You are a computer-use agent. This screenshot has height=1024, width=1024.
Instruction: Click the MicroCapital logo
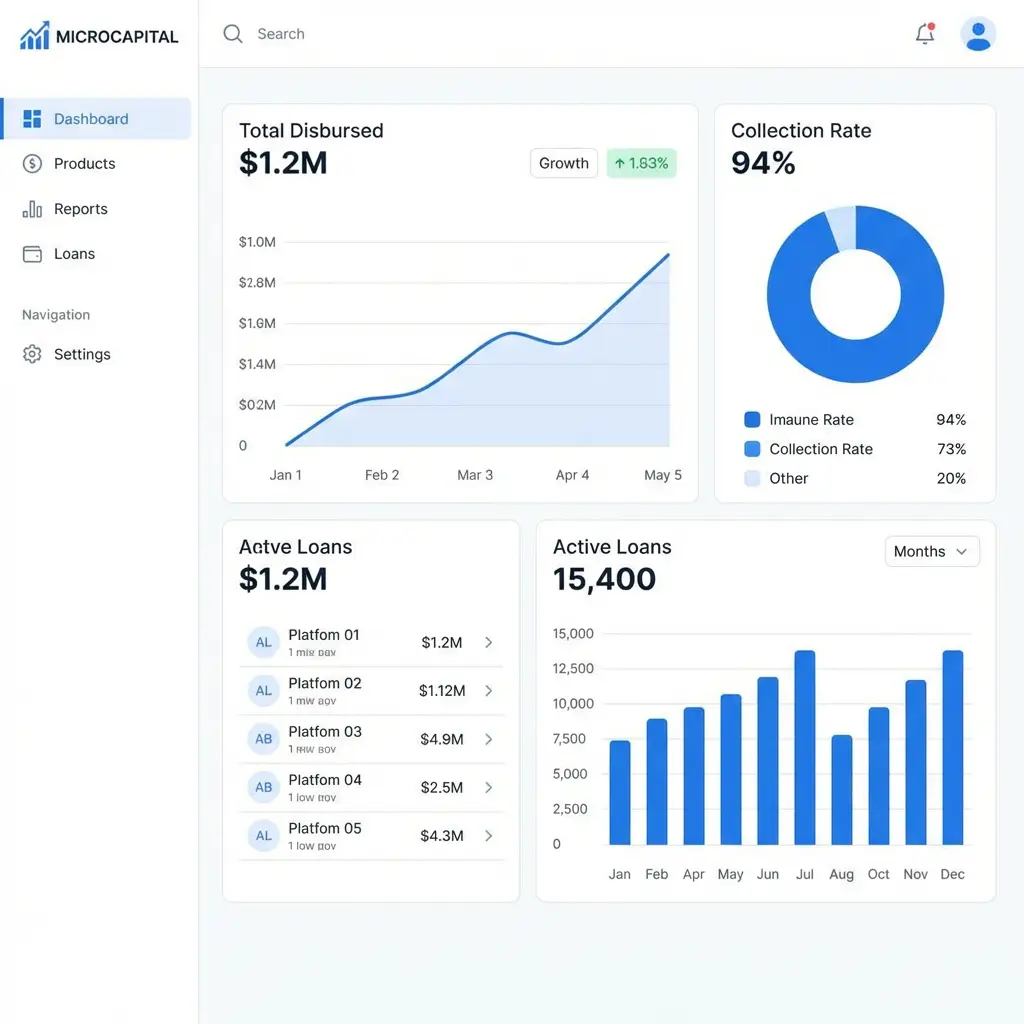click(x=98, y=35)
